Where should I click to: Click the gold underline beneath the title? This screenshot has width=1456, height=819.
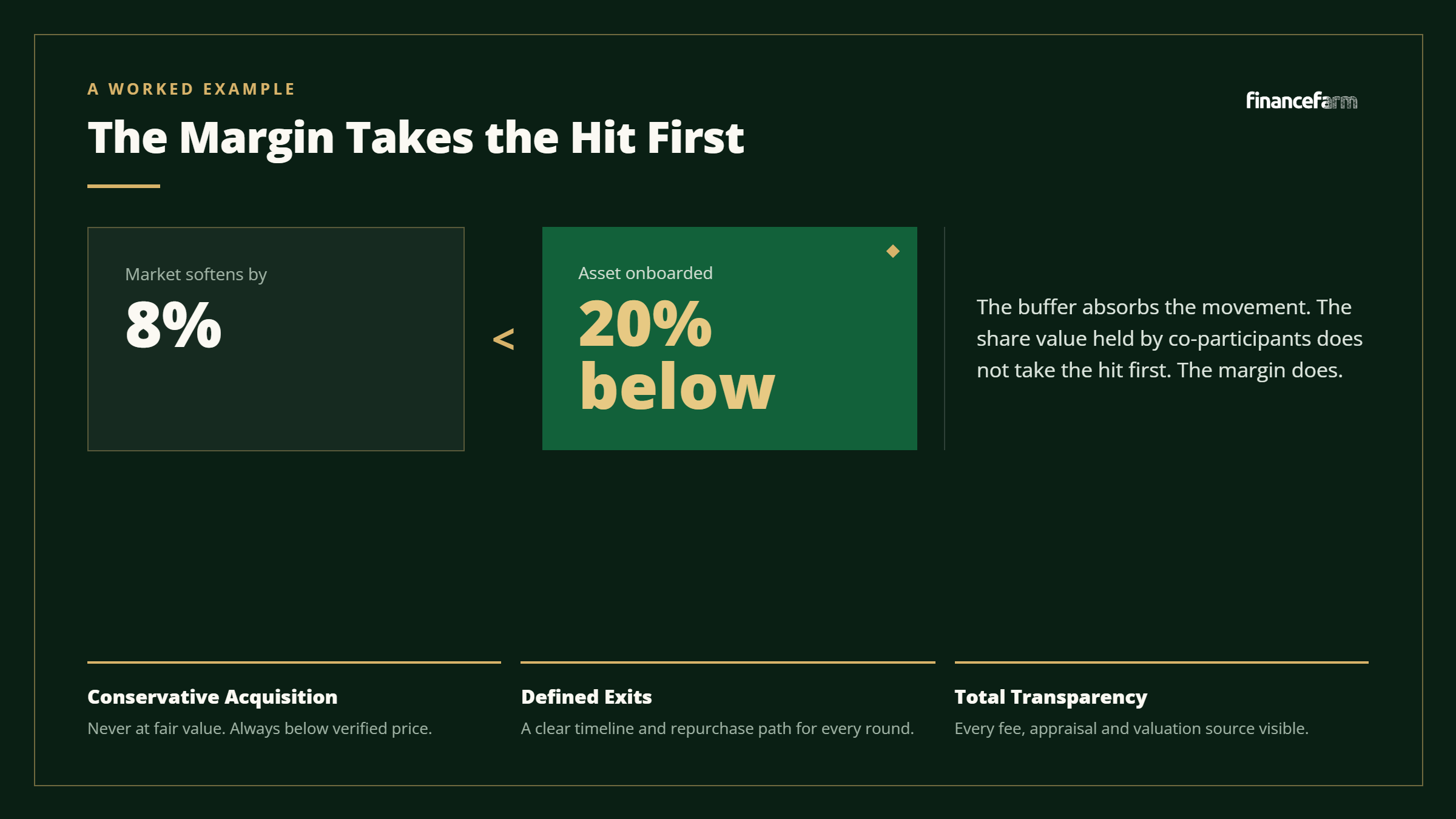tap(124, 186)
